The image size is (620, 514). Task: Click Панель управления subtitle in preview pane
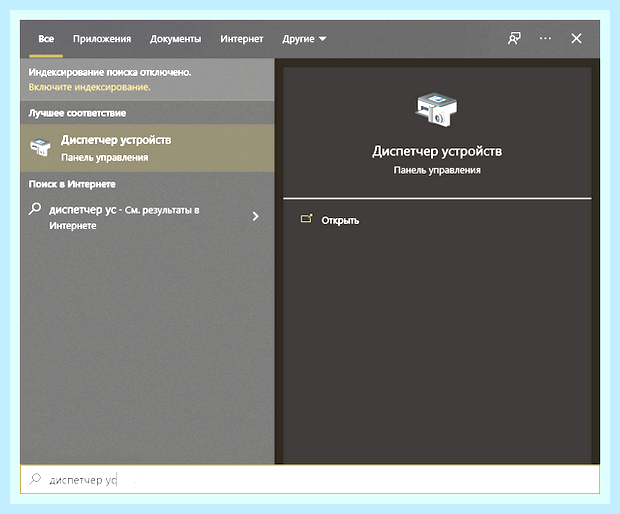point(437,170)
